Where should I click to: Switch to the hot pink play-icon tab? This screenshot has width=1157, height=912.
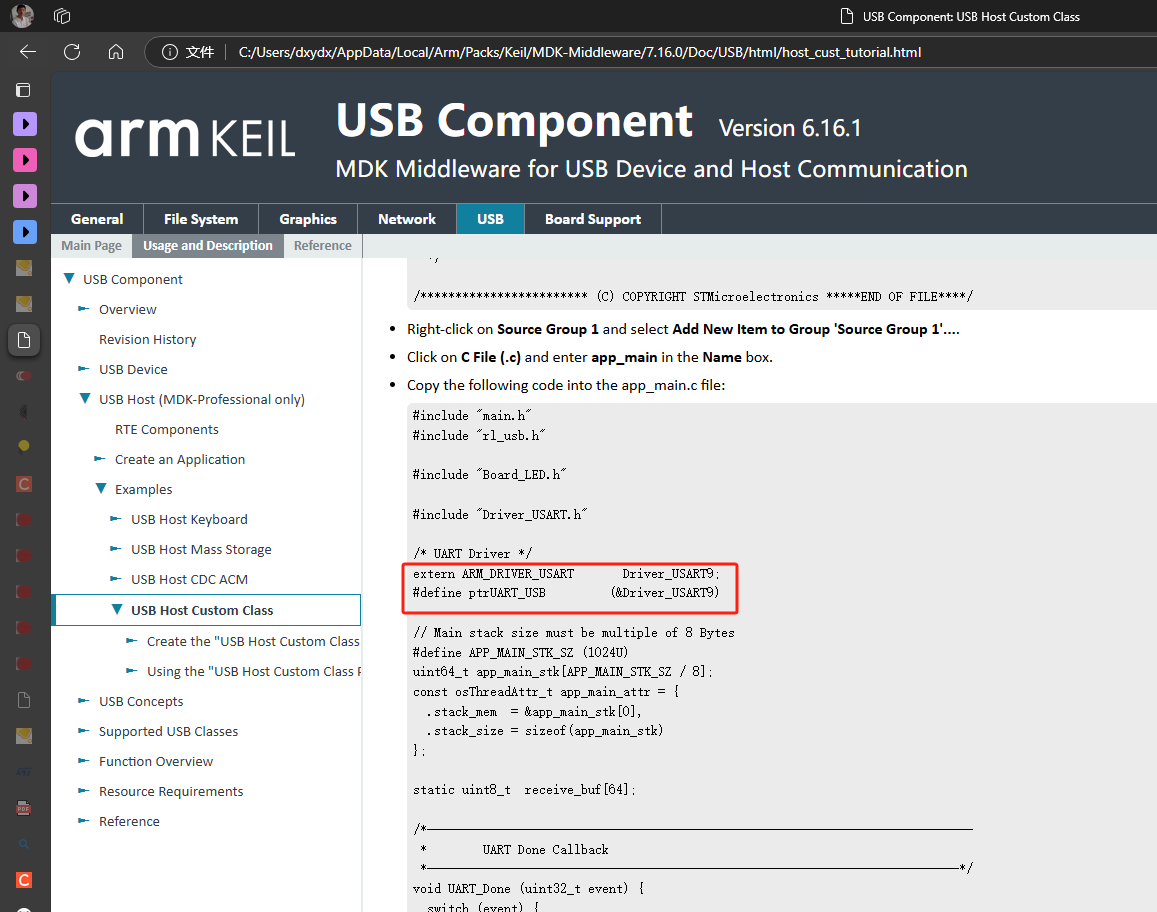point(25,160)
